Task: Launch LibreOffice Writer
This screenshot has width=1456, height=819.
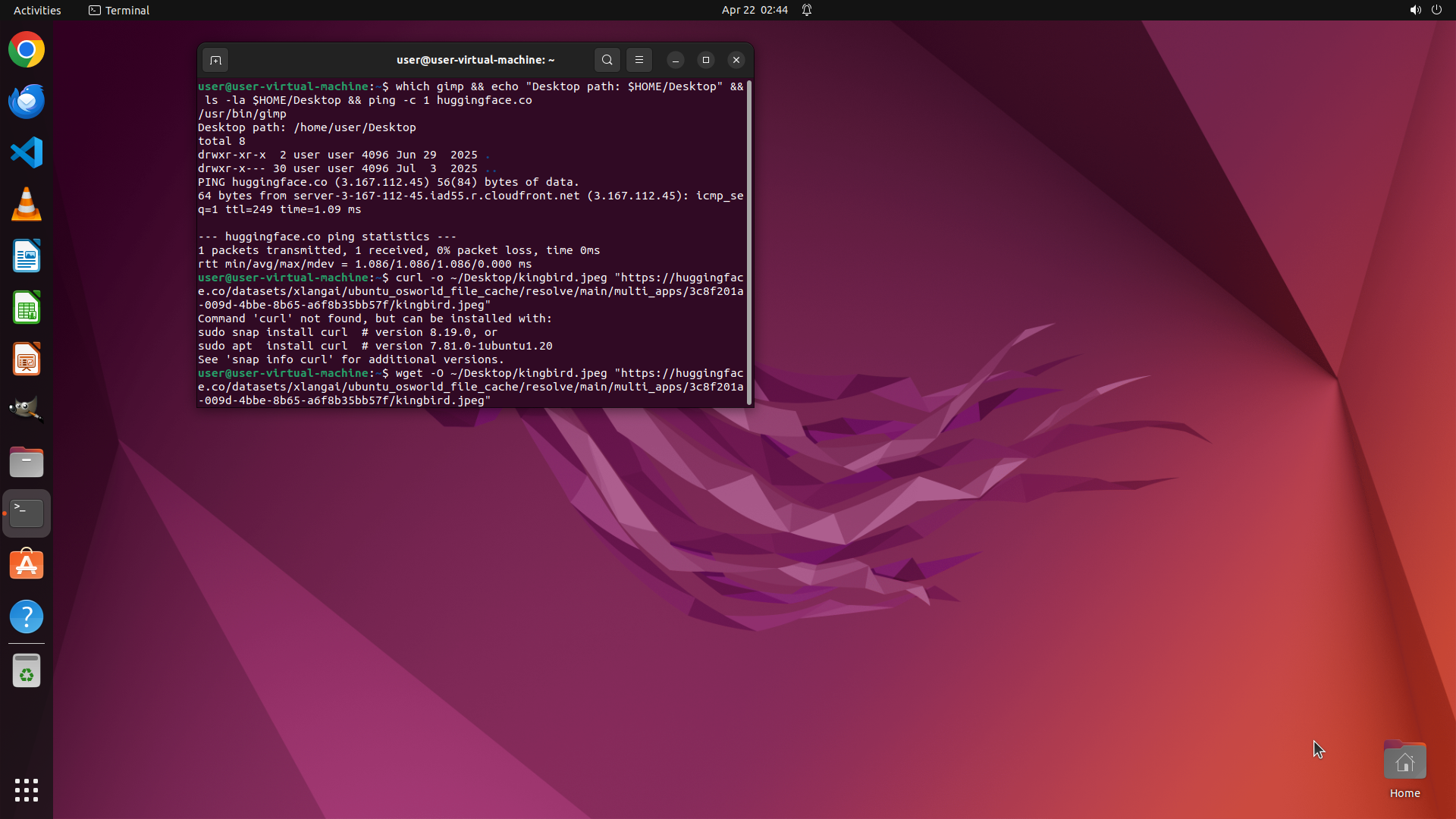Action: click(27, 256)
